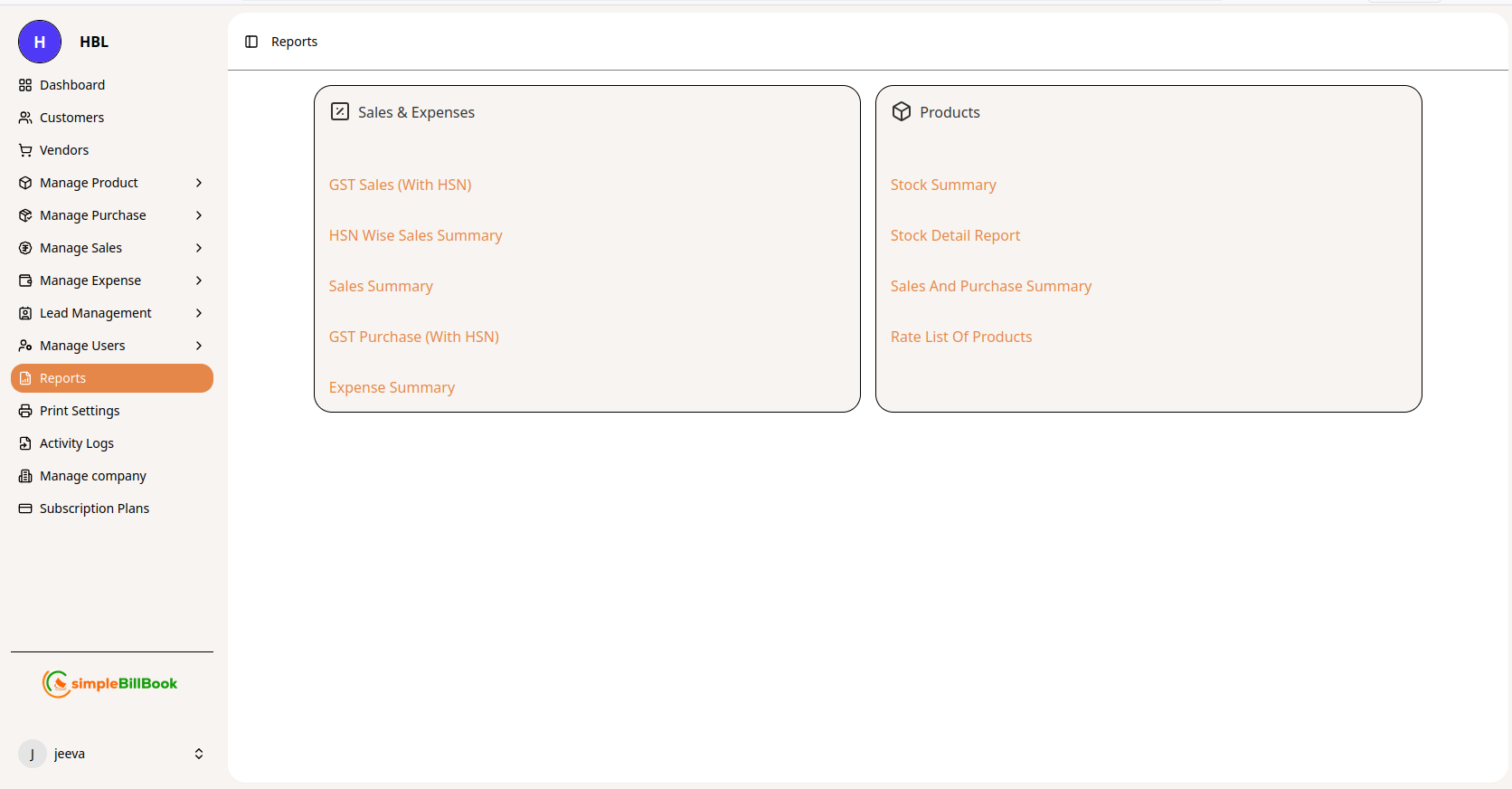
Task: Expand the Manage Sales submenu chevron
Action: (199, 248)
